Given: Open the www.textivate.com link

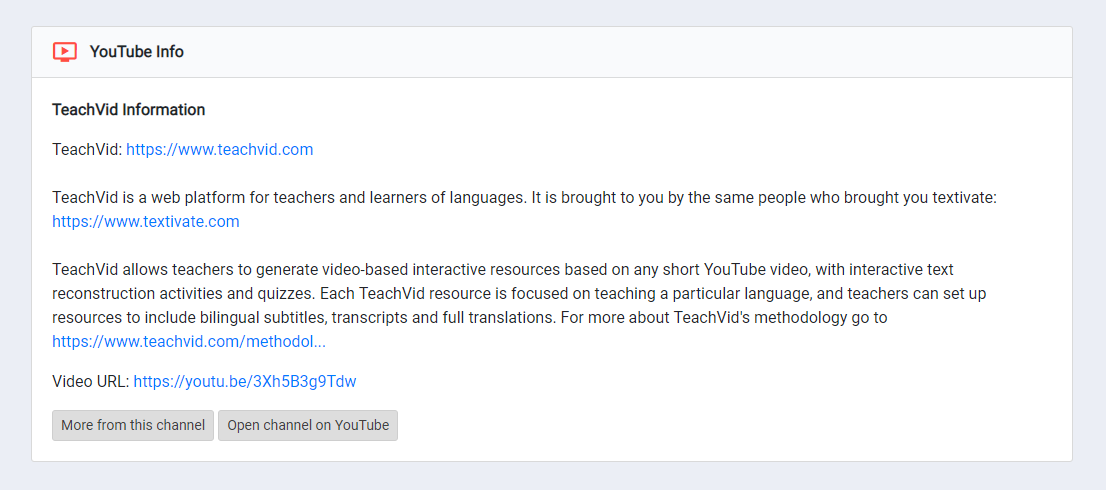Looking at the screenshot, I should click(146, 222).
